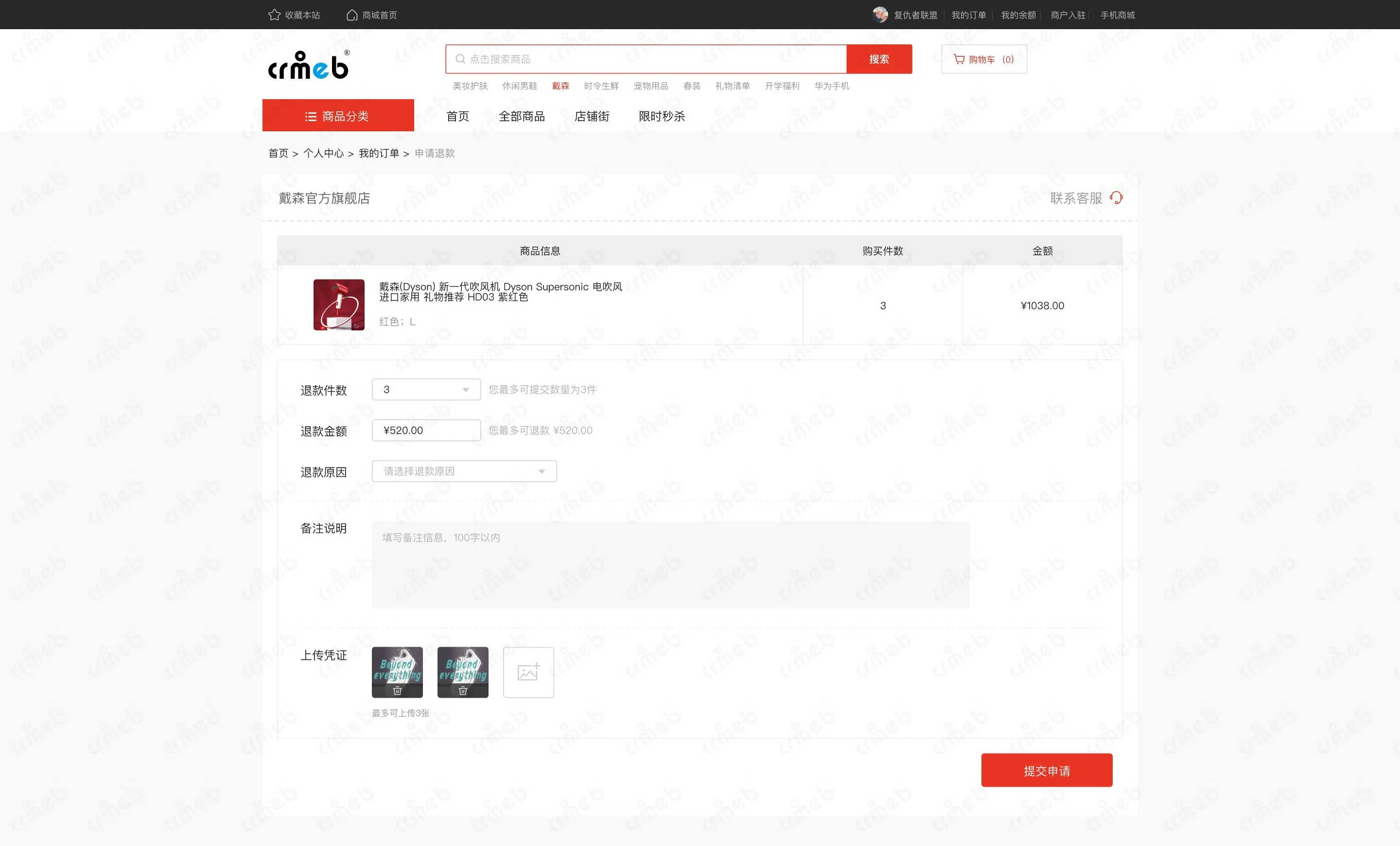Screen dimensions: 1400x846
Task: Click the red 搜索 button
Action: click(x=879, y=59)
